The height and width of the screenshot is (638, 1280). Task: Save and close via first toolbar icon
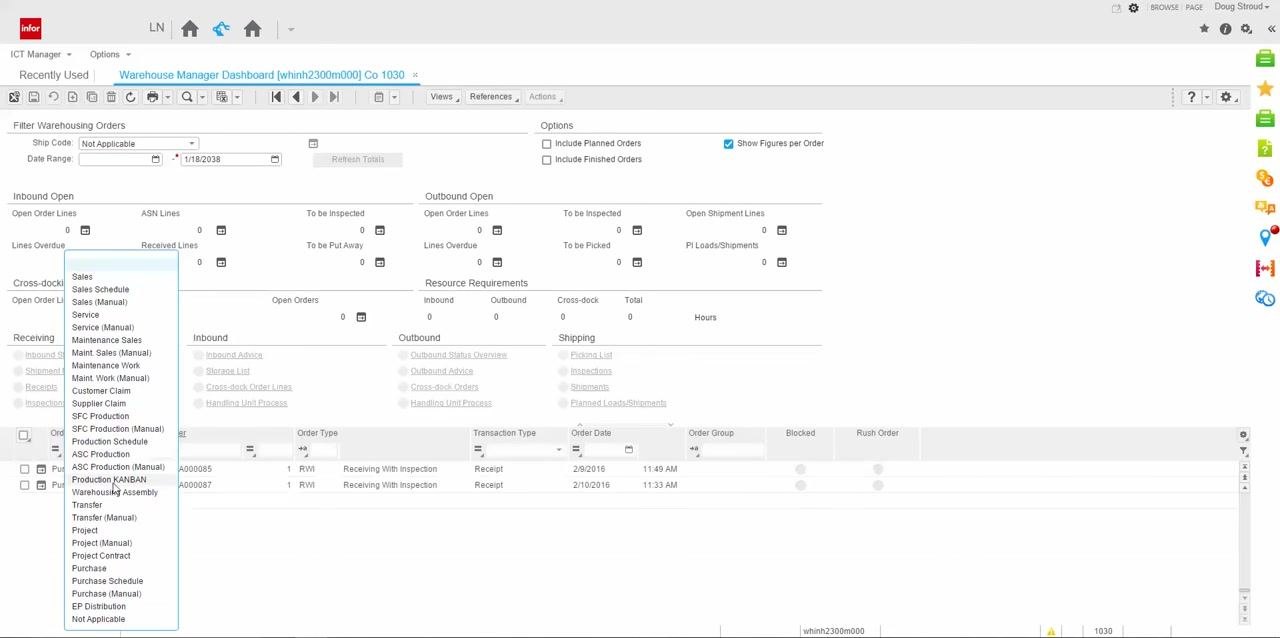point(14,97)
